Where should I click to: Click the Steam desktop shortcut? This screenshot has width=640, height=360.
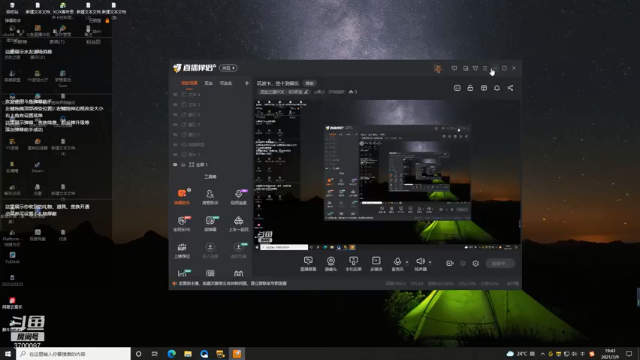[37, 167]
